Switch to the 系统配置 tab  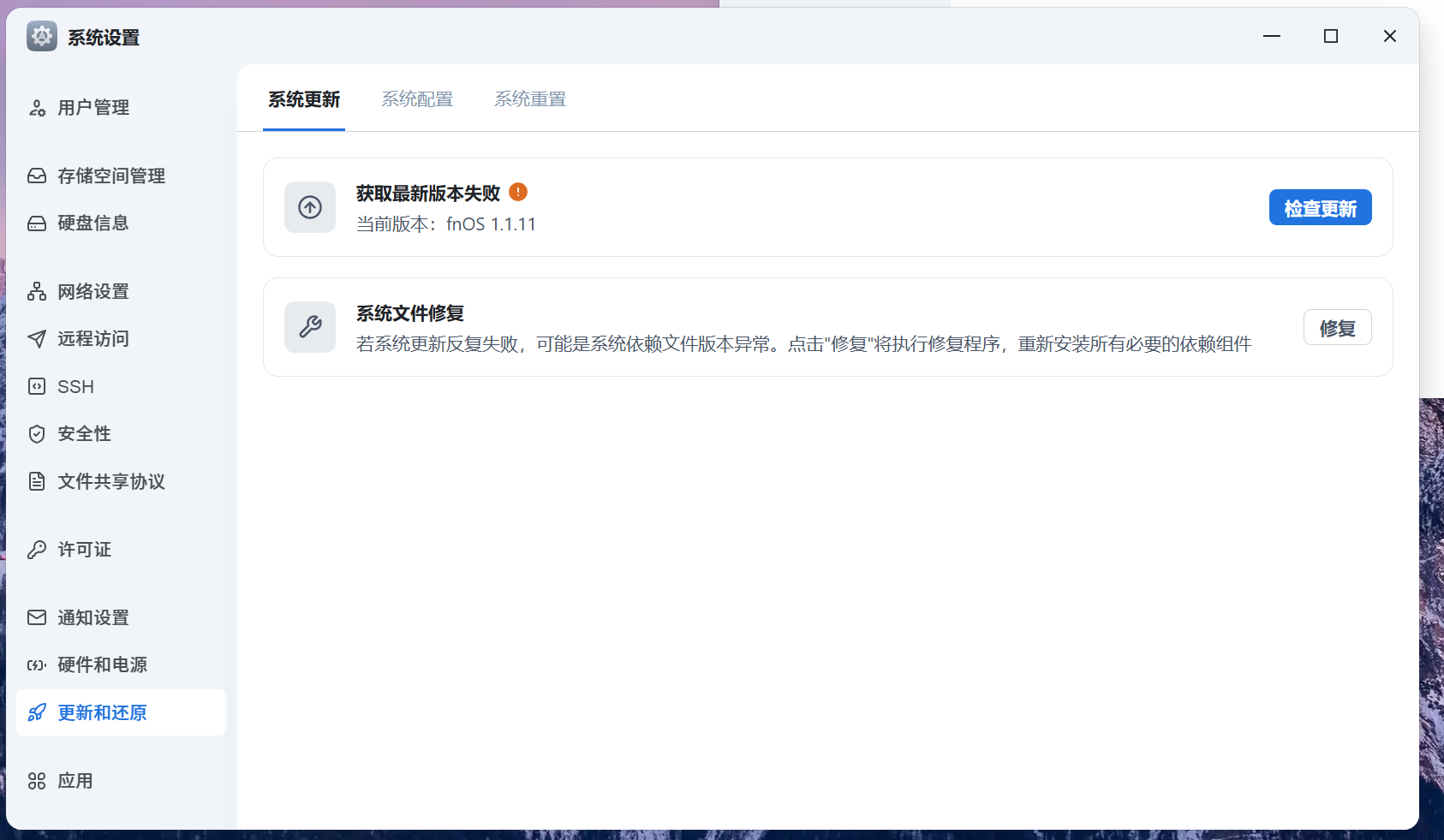pyautogui.click(x=417, y=99)
